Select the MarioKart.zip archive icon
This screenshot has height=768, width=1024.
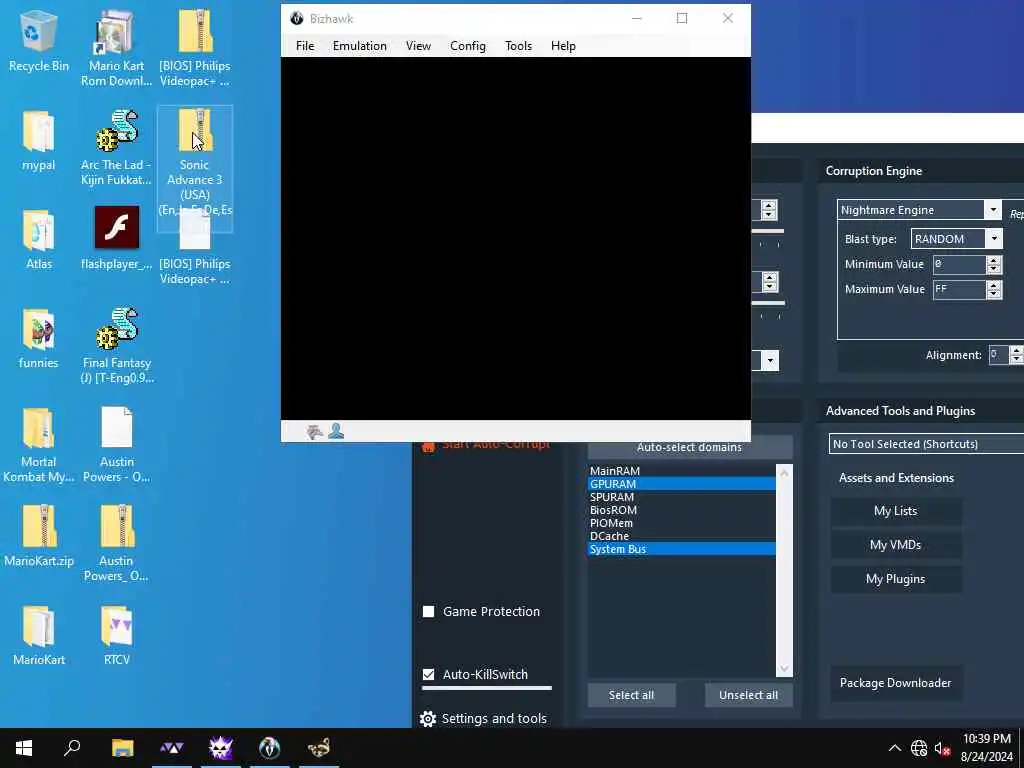point(39,536)
